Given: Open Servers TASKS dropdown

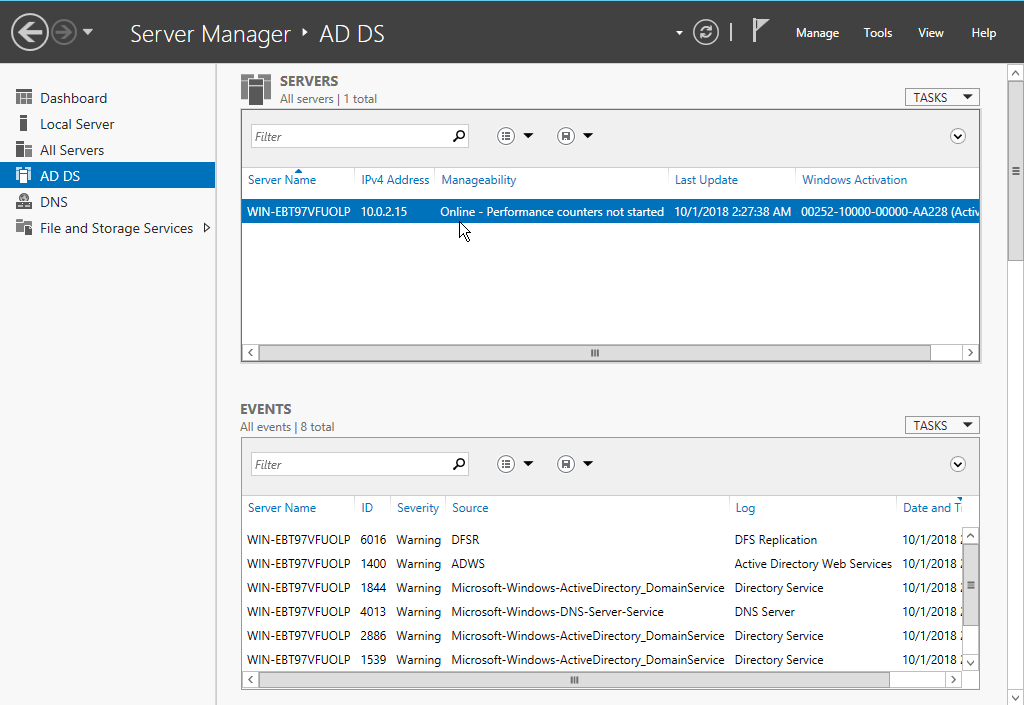Looking at the screenshot, I should tap(942, 97).
